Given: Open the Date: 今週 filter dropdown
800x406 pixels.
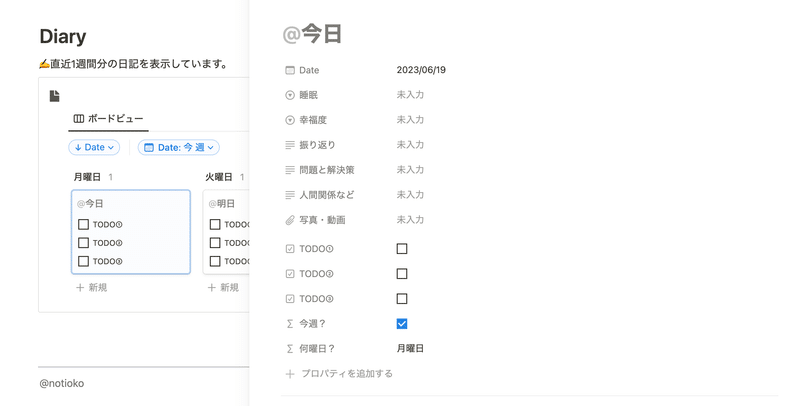Looking at the screenshot, I should (x=179, y=147).
